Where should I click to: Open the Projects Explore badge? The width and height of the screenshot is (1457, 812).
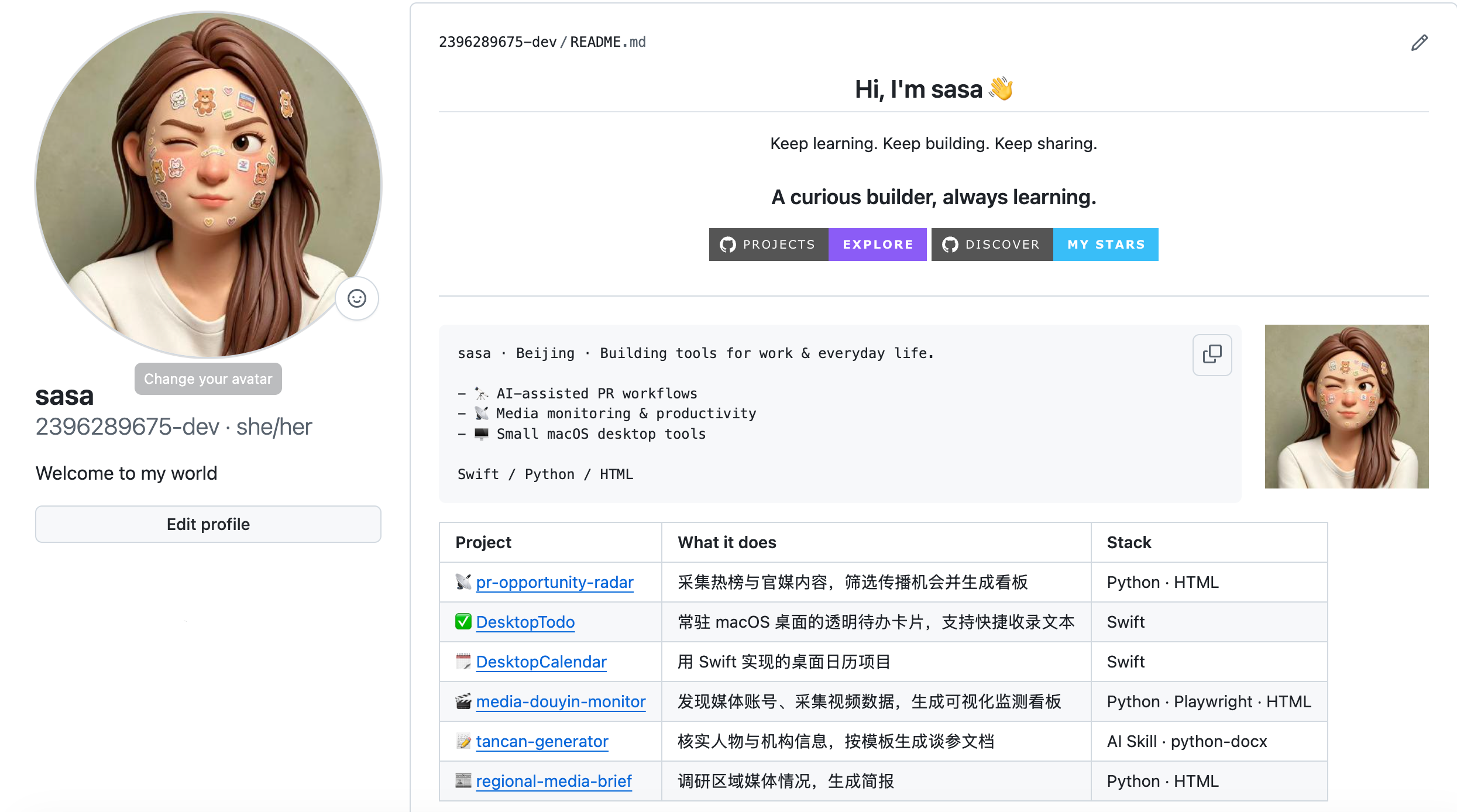[x=817, y=245]
